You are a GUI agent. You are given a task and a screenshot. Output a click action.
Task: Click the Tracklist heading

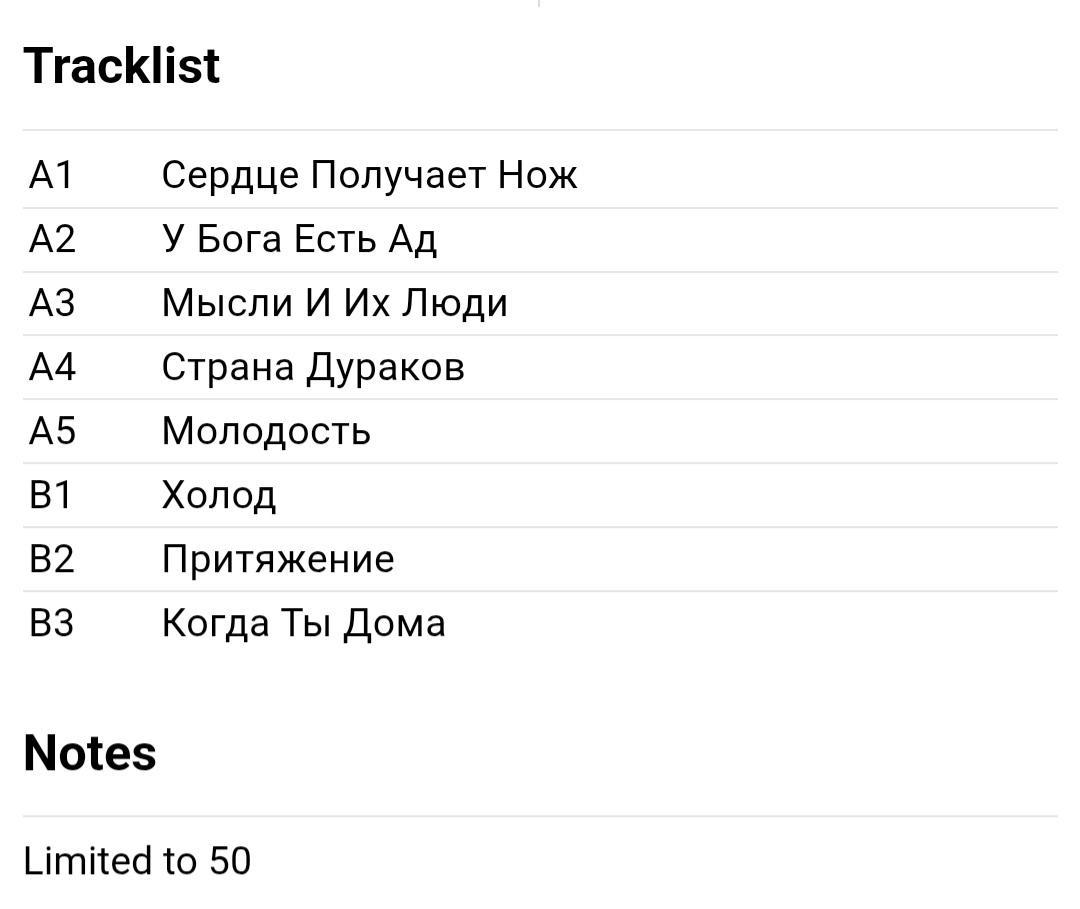tap(122, 66)
